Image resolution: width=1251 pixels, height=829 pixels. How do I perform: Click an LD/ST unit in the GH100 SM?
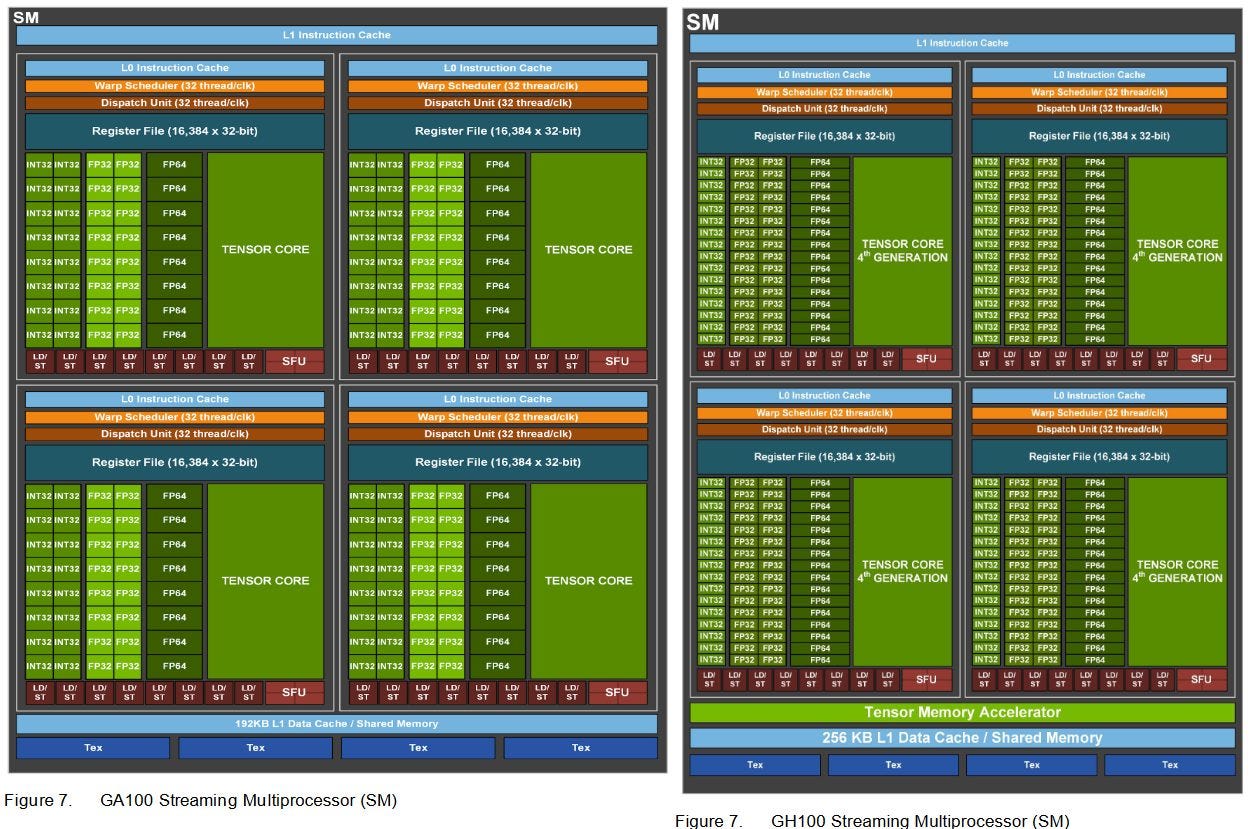click(710, 359)
